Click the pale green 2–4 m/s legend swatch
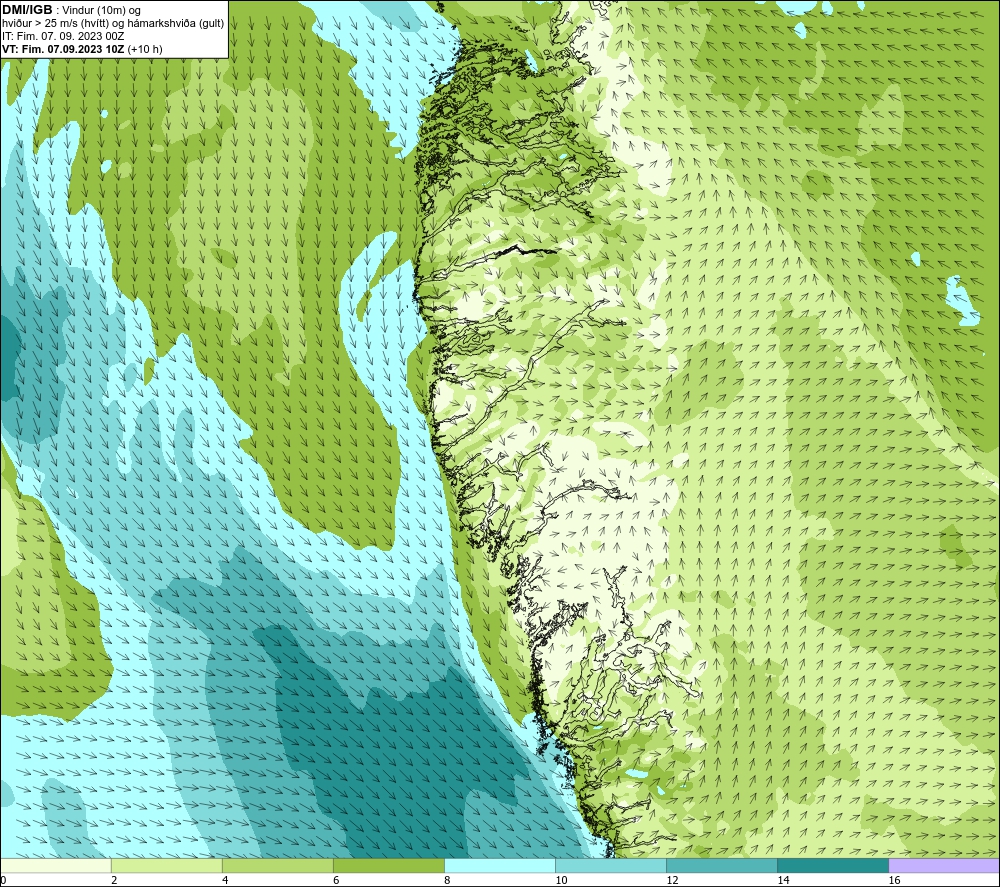 [166, 865]
